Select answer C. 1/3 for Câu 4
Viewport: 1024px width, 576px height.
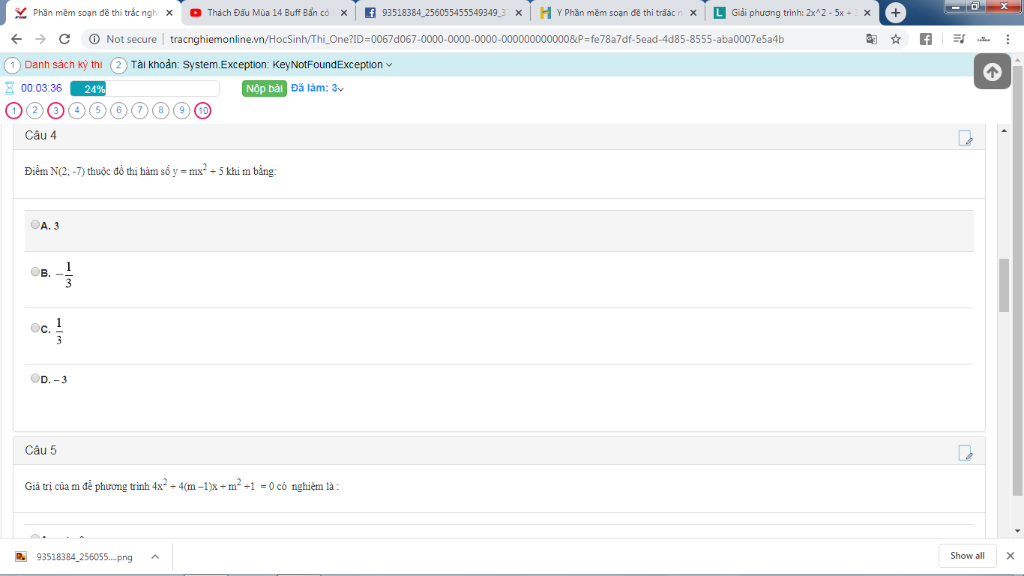point(35,328)
